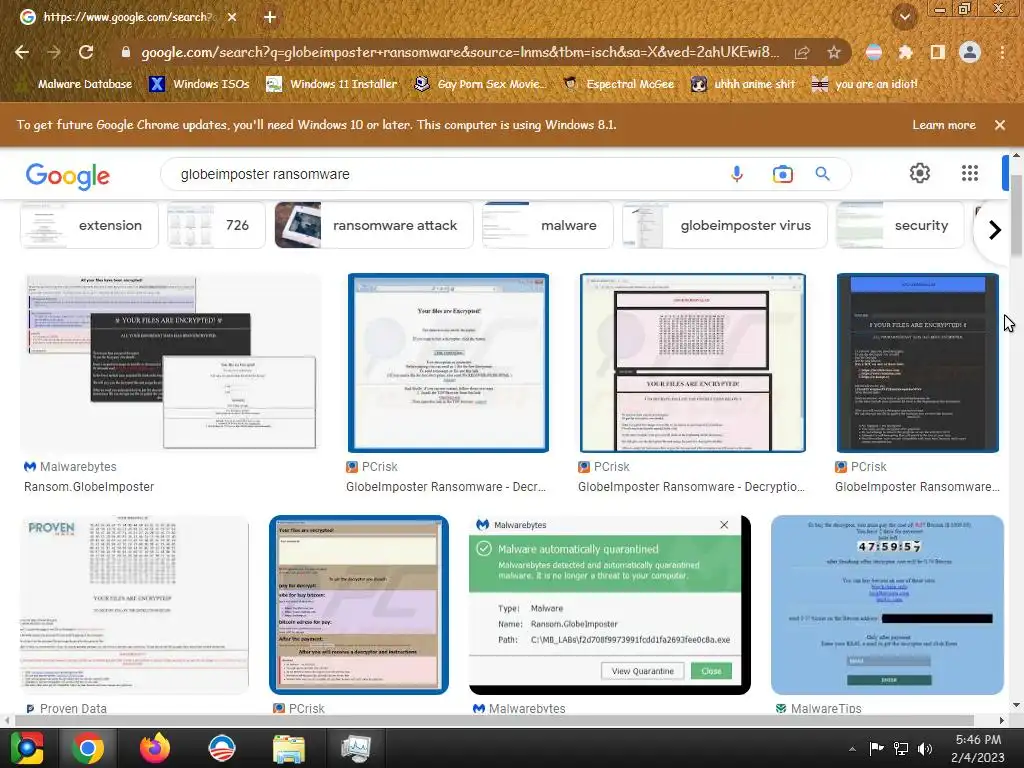Screen dimensions: 1024x768
Task: Open the network tray icon
Action: pos(901,748)
